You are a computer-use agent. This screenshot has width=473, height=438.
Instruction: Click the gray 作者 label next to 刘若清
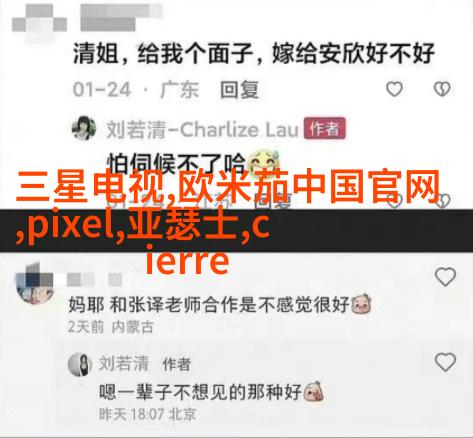[x=176, y=364]
